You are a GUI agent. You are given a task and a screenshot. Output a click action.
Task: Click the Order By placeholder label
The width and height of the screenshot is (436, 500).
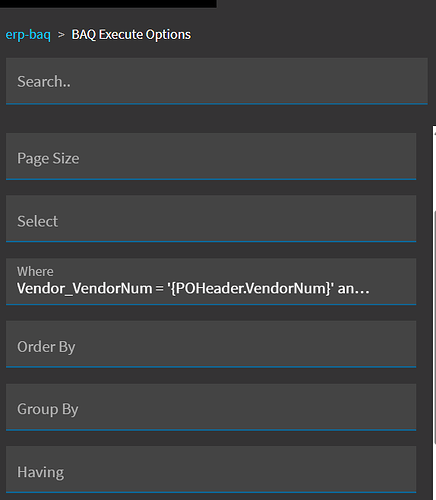[x=46, y=347]
